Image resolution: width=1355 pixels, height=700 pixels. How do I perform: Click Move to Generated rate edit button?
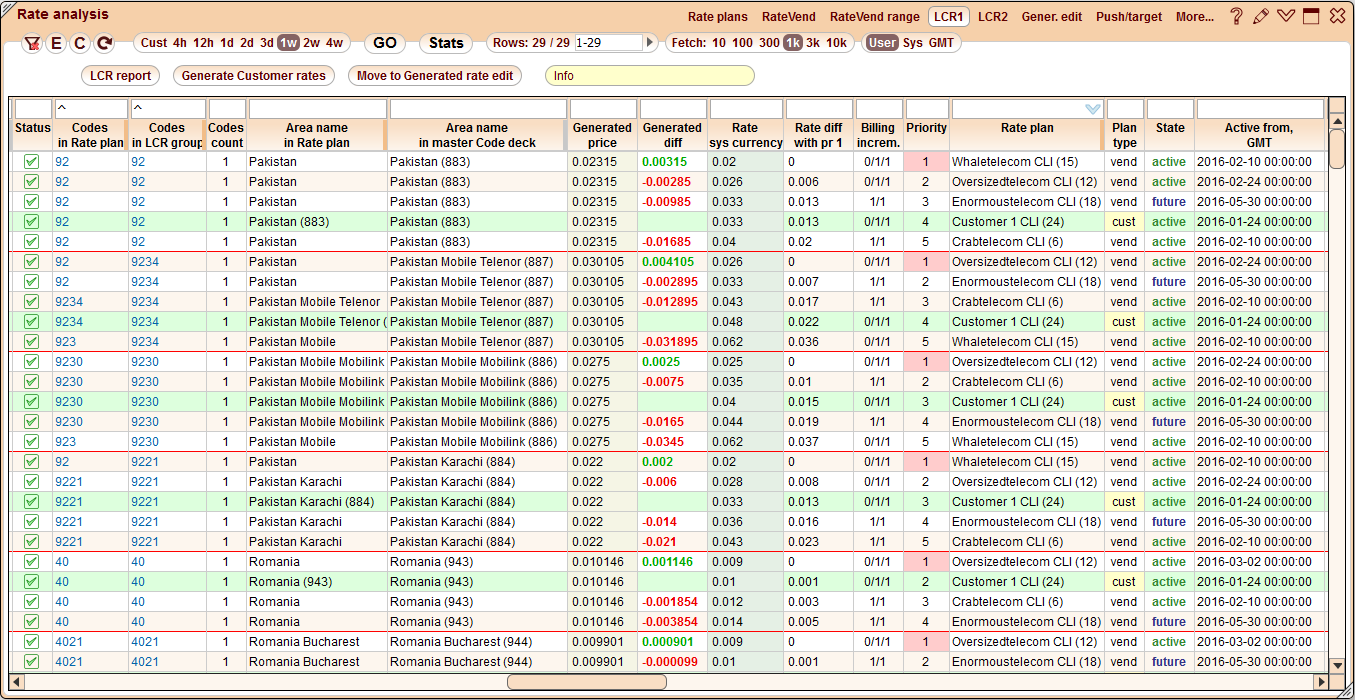coord(435,75)
